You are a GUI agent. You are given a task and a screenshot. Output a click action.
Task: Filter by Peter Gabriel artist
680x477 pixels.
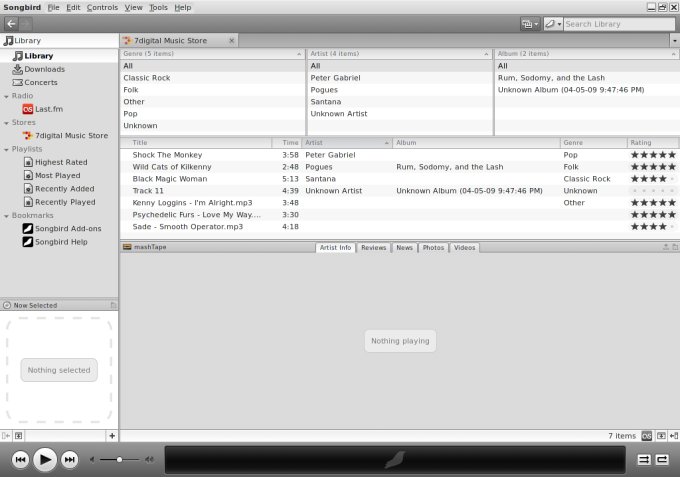(335, 78)
